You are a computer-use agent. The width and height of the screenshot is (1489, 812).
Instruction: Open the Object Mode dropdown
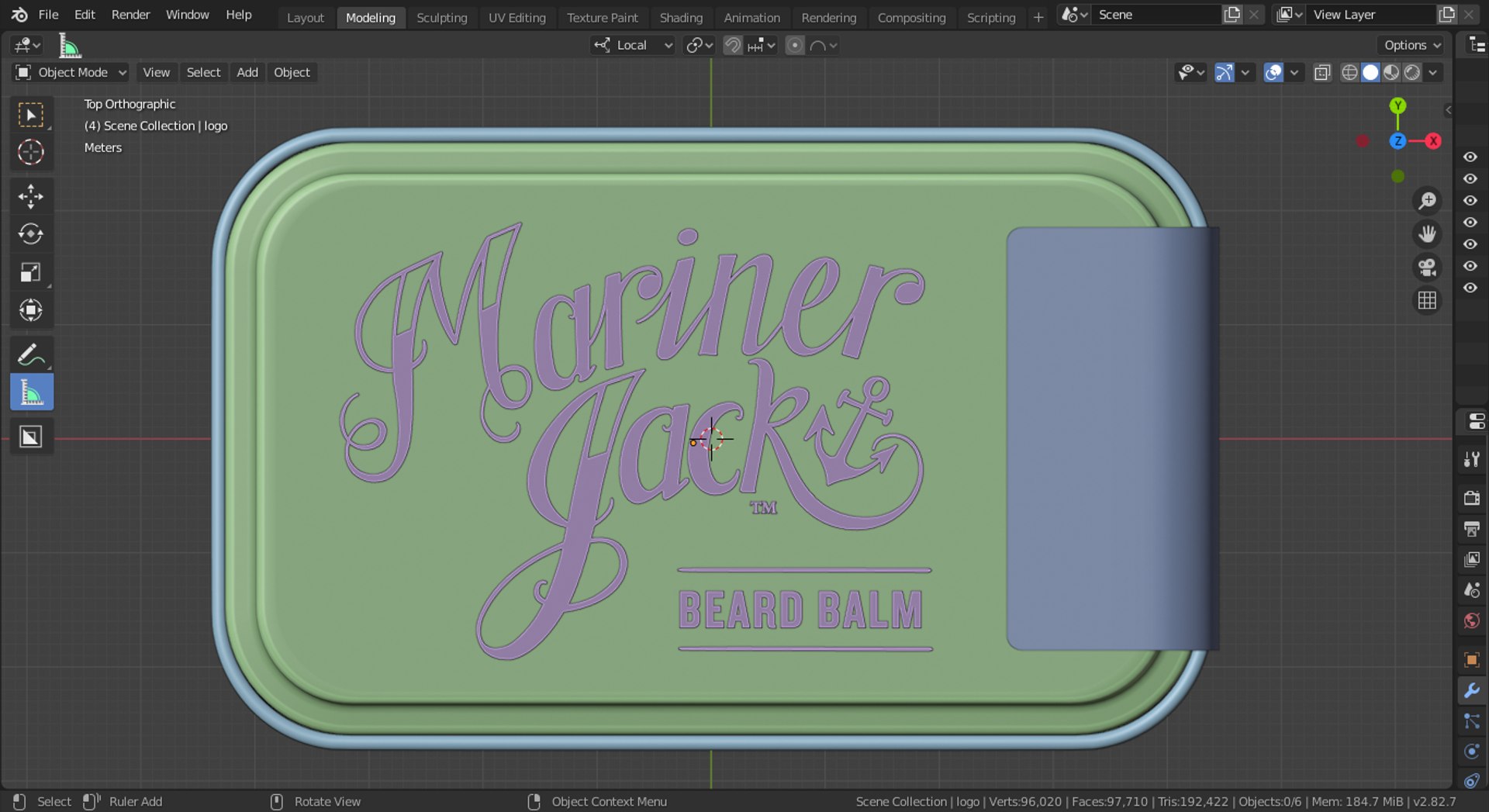pyautogui.click(x=71, y=72)
